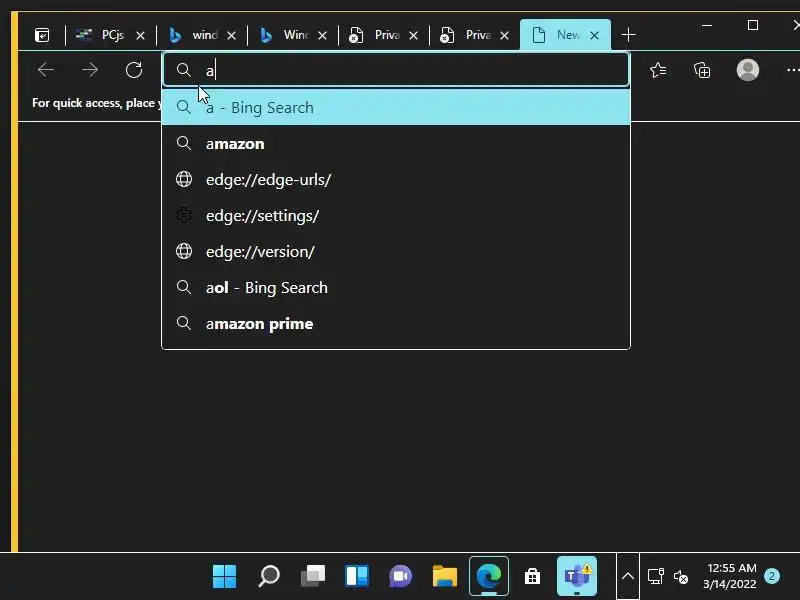This screenshot has height=600, width=800.
Task: Choose the 'amazon' suggestion
Action: (396, 143)
